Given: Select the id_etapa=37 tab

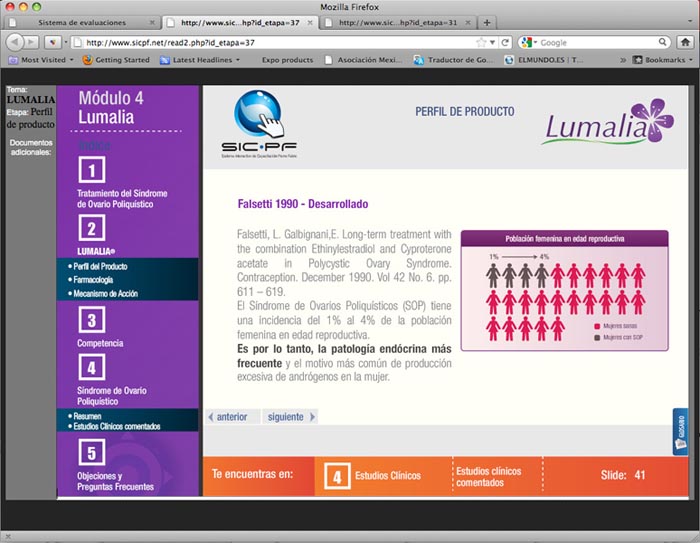Looking at the screenshot, I should click(x=240, y=22).
